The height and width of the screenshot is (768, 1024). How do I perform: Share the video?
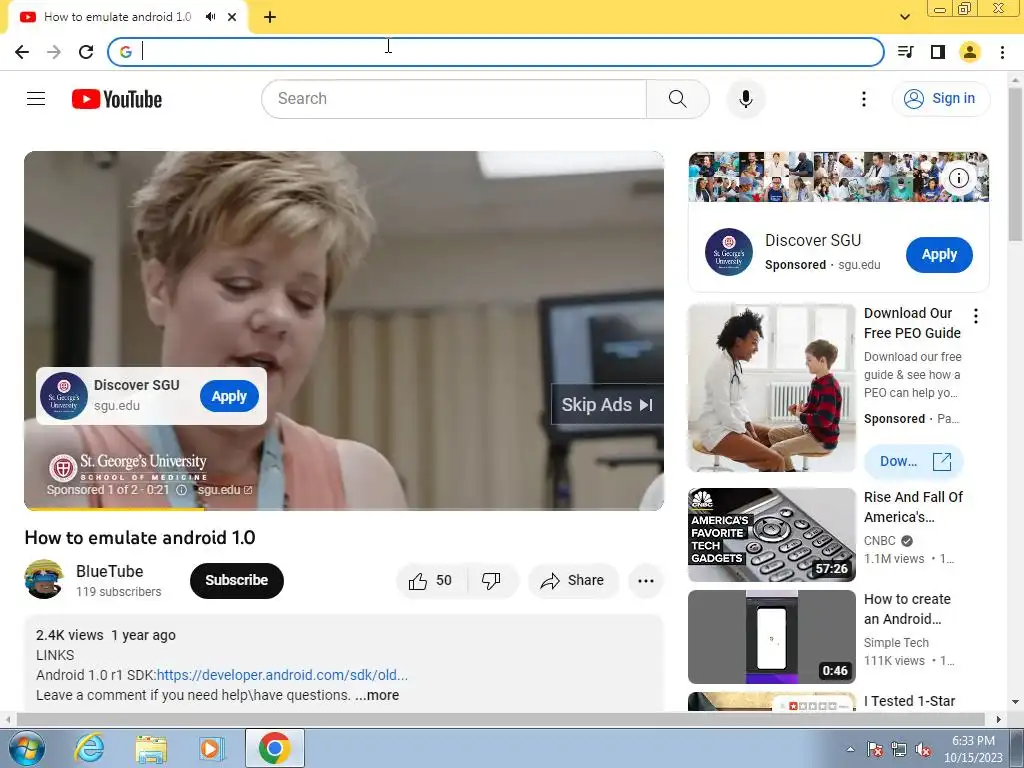[x=573, y=581]
